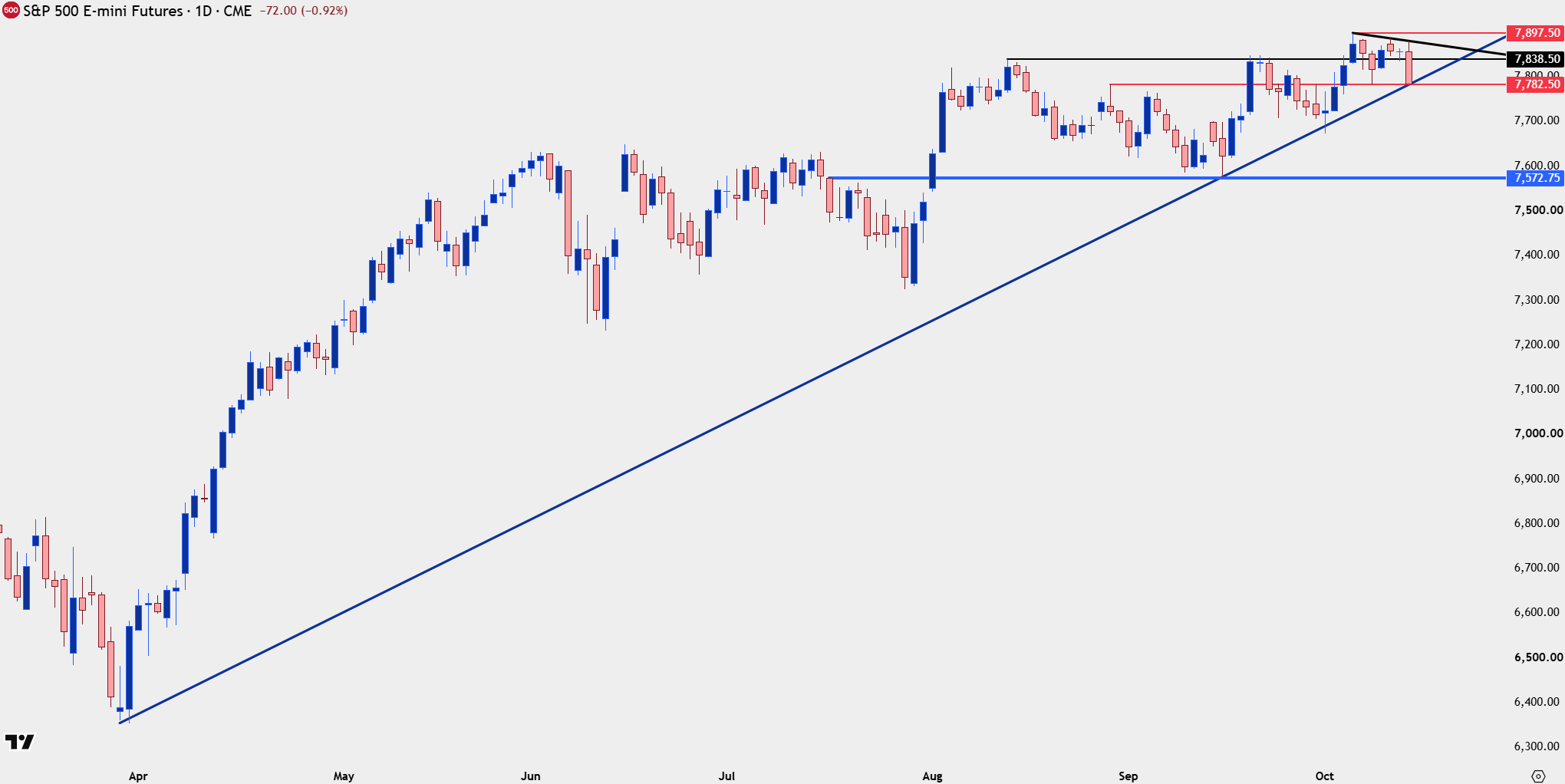
Task: Select the 7,838.50 black price label
Action: coord(1535,59)
